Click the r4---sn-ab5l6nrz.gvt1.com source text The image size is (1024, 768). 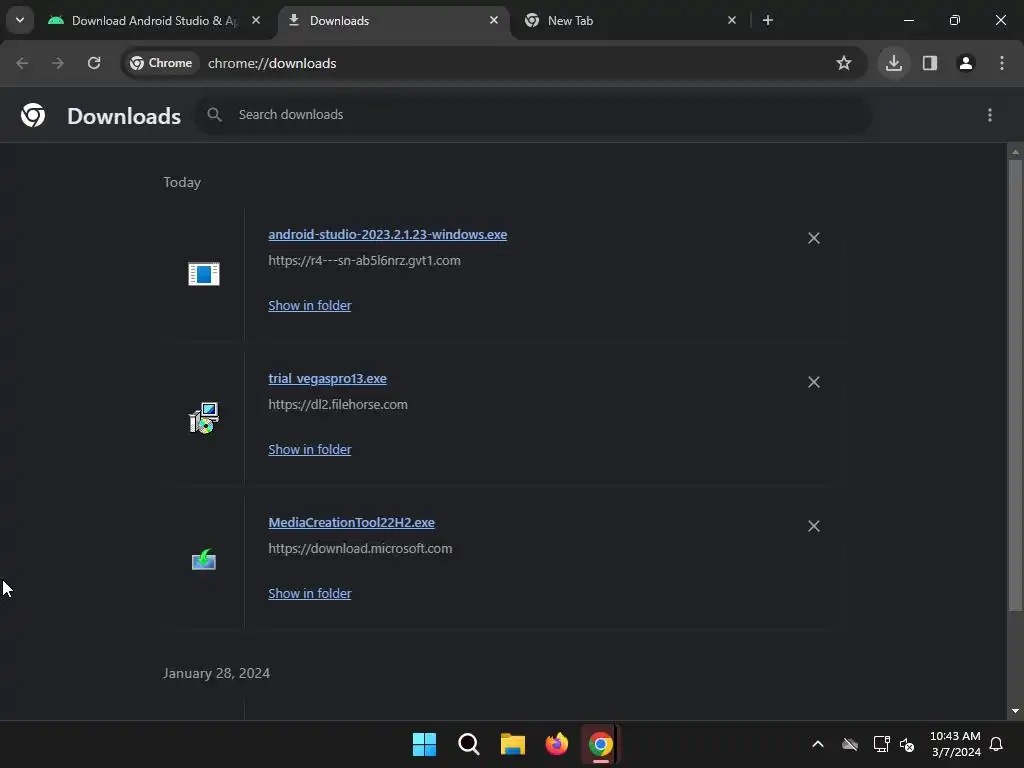(x=364, y=261)
